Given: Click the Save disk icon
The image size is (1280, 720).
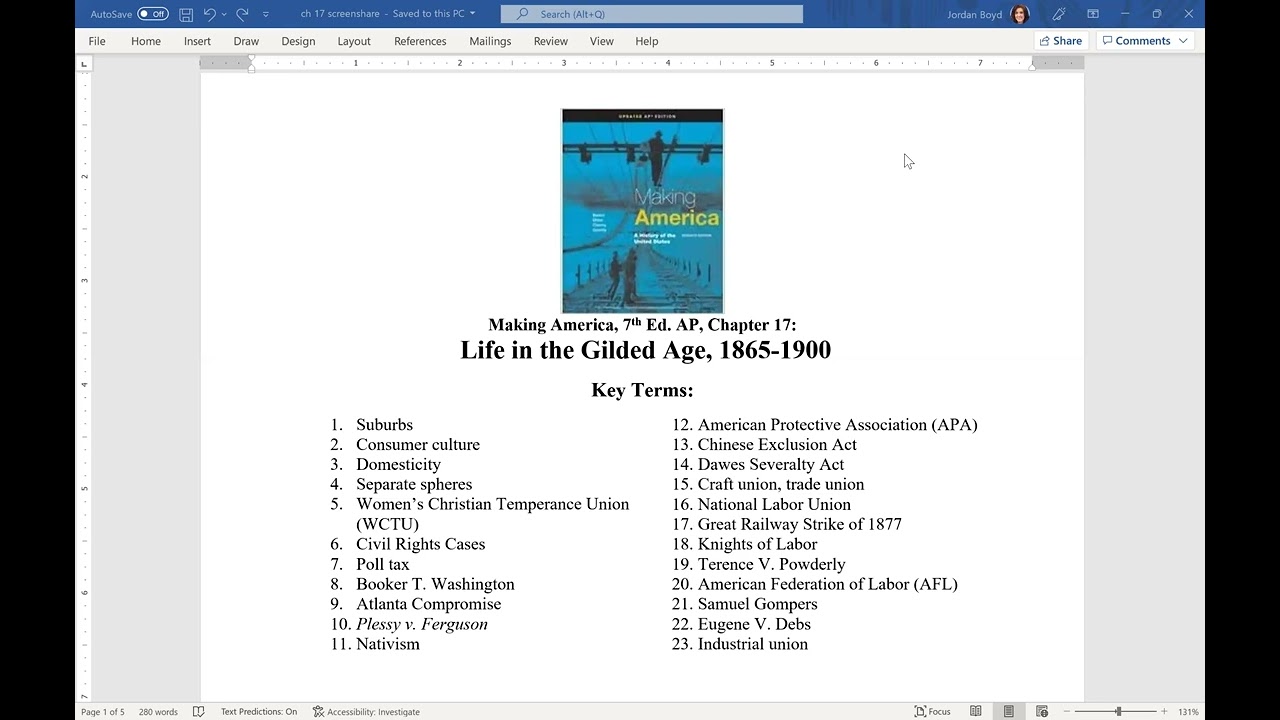Looking at the screenshot, I should coord(186,14).
